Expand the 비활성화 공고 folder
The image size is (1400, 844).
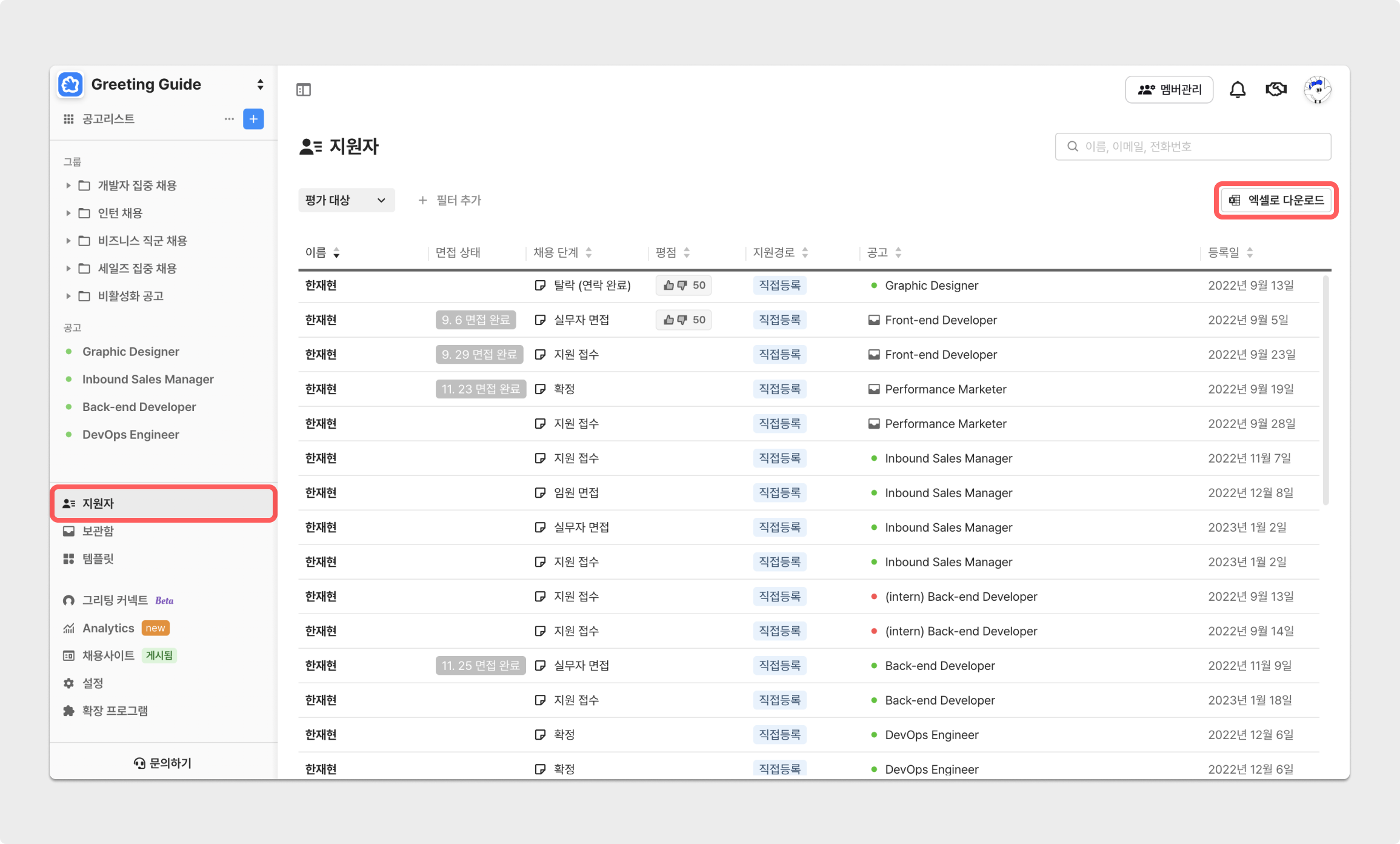point(68,296)
